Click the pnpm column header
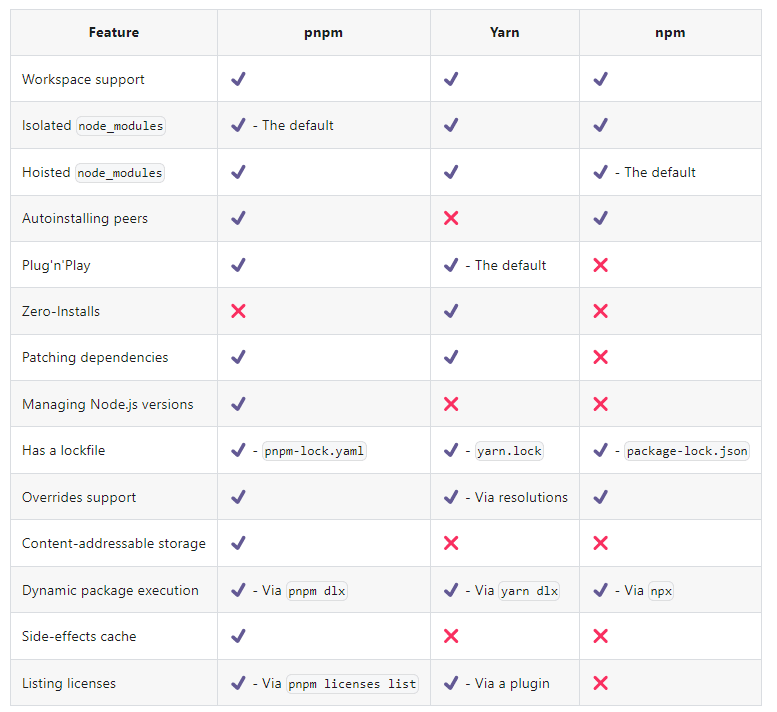Viewport: 777px width, 712px height. 324,33
